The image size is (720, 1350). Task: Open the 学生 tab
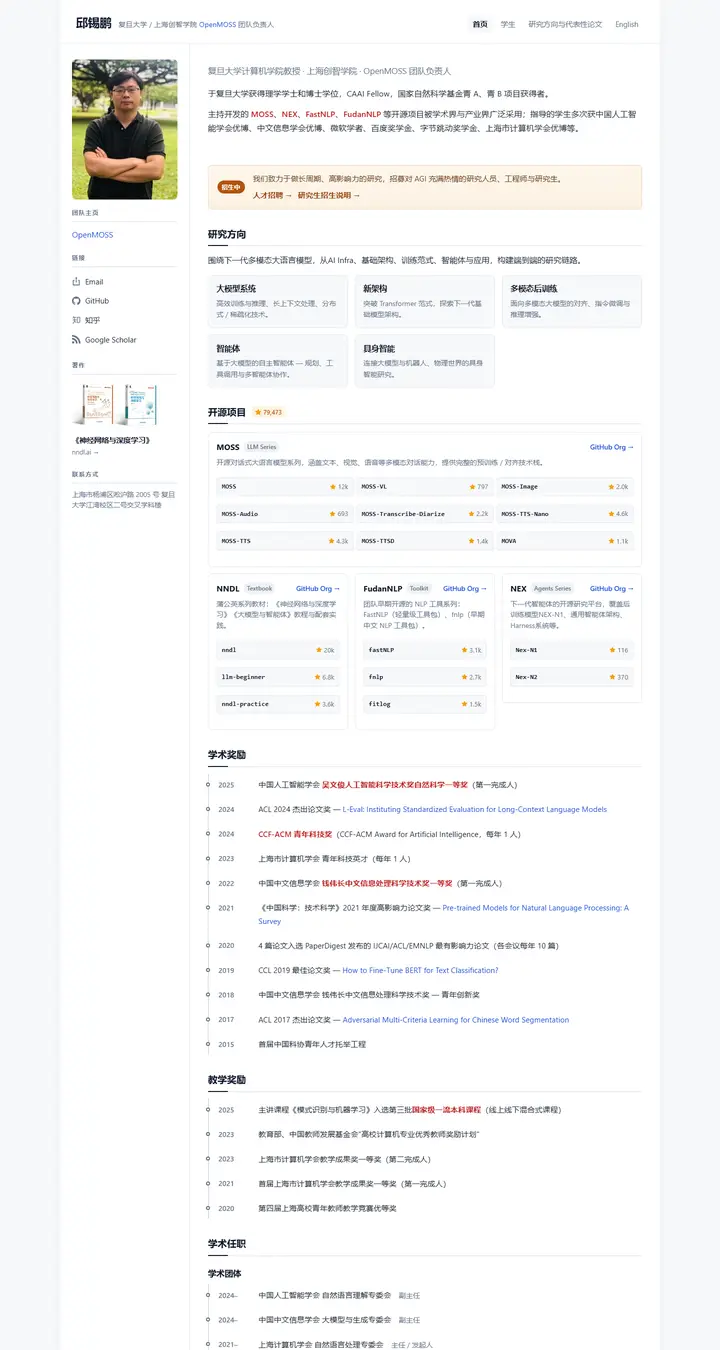(x=508, y=24)
